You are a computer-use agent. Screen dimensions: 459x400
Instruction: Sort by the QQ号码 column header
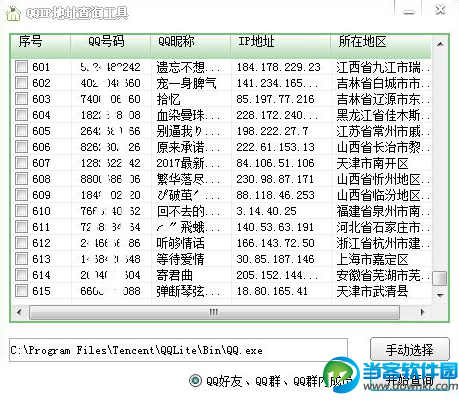click(x=110, y=45)
